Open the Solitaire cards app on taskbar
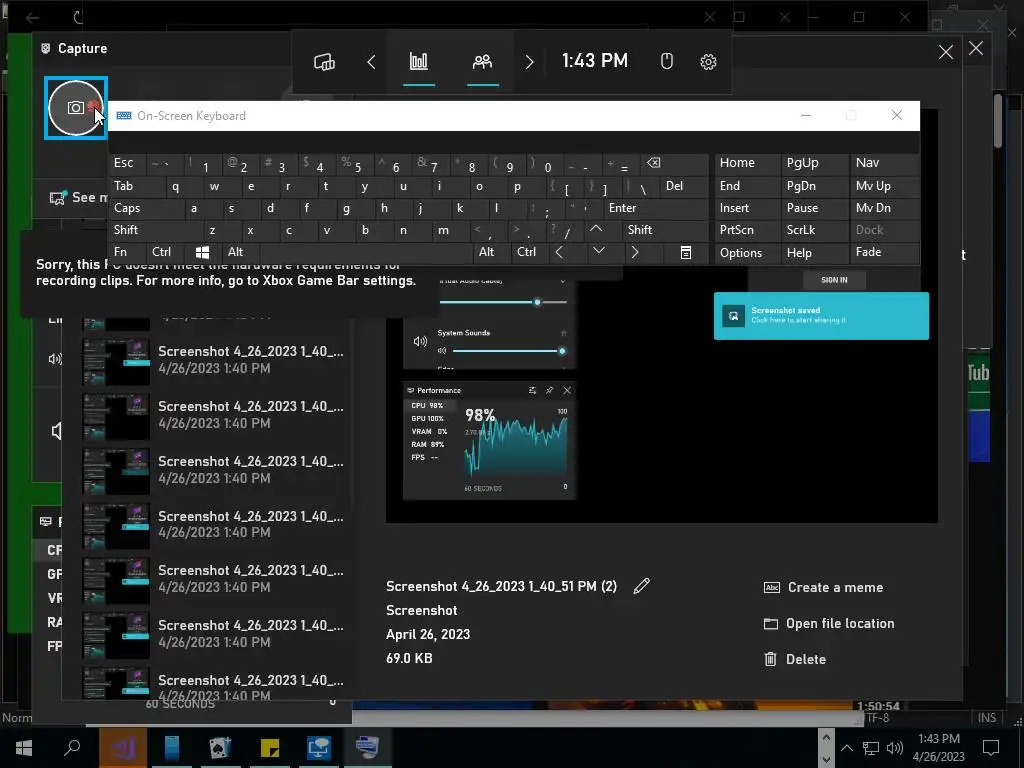This screenshot has width=1024, height=768. [x=220, y=747]
